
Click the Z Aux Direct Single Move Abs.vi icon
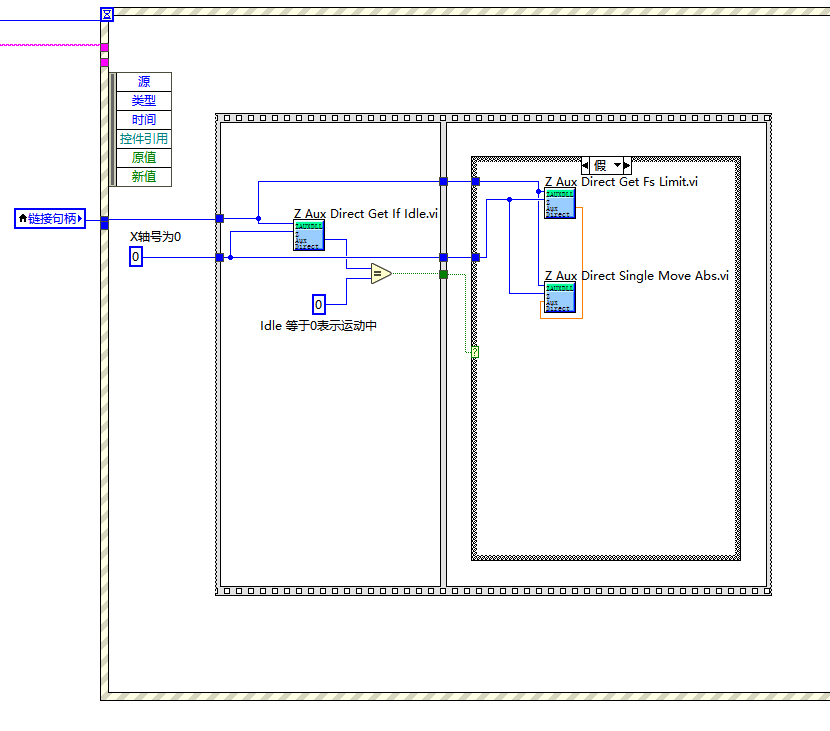click(x=559, y=295)
